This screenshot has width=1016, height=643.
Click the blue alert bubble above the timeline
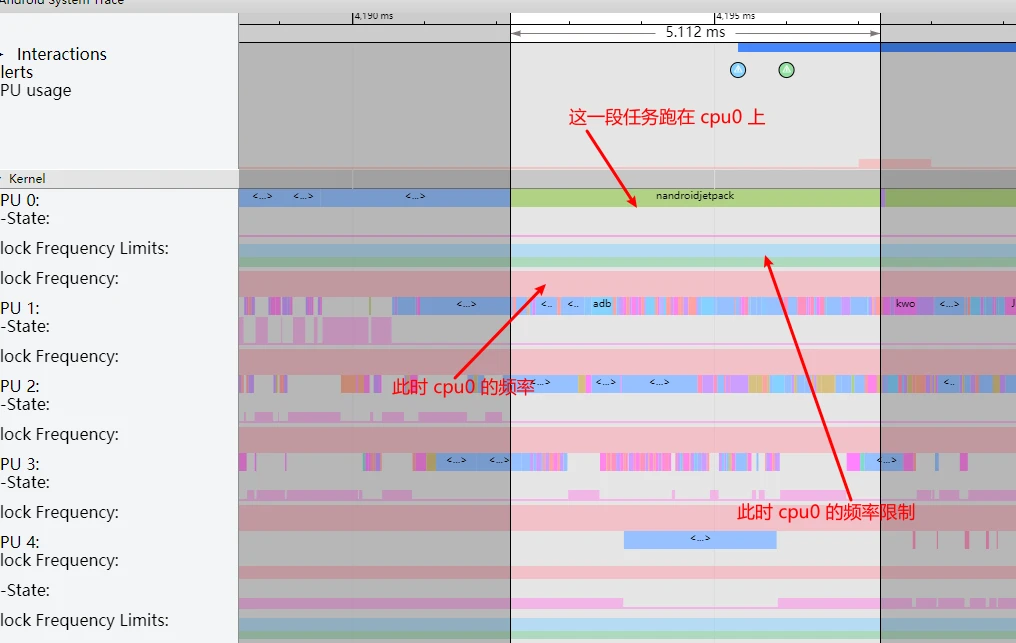[737, 70]
